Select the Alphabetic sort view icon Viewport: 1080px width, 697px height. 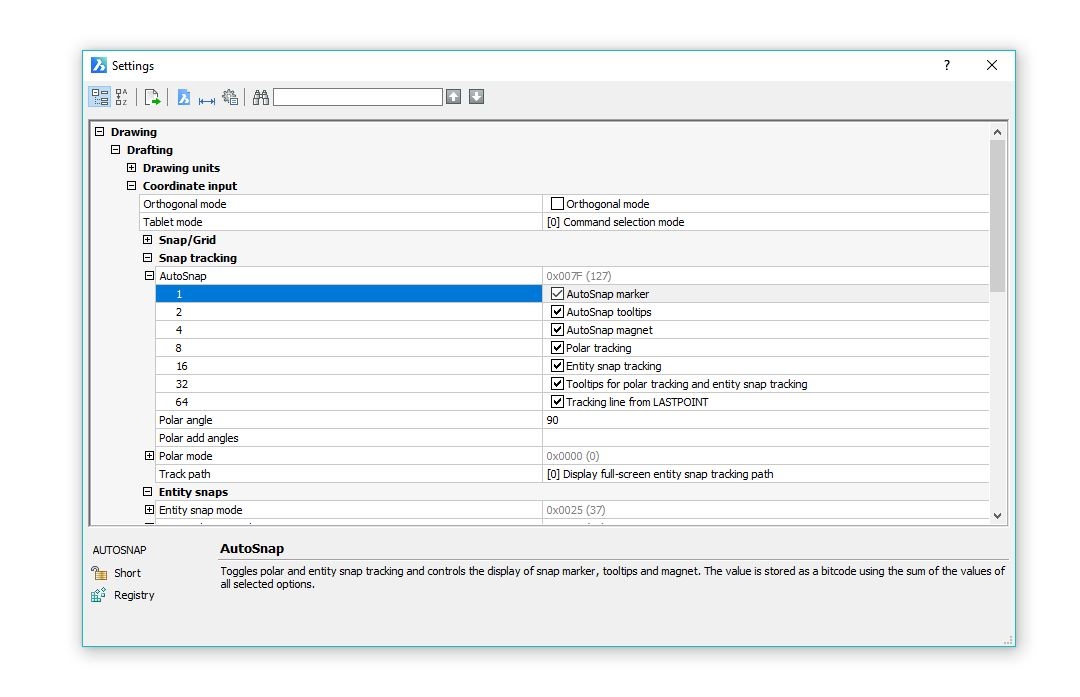(122, 97)
